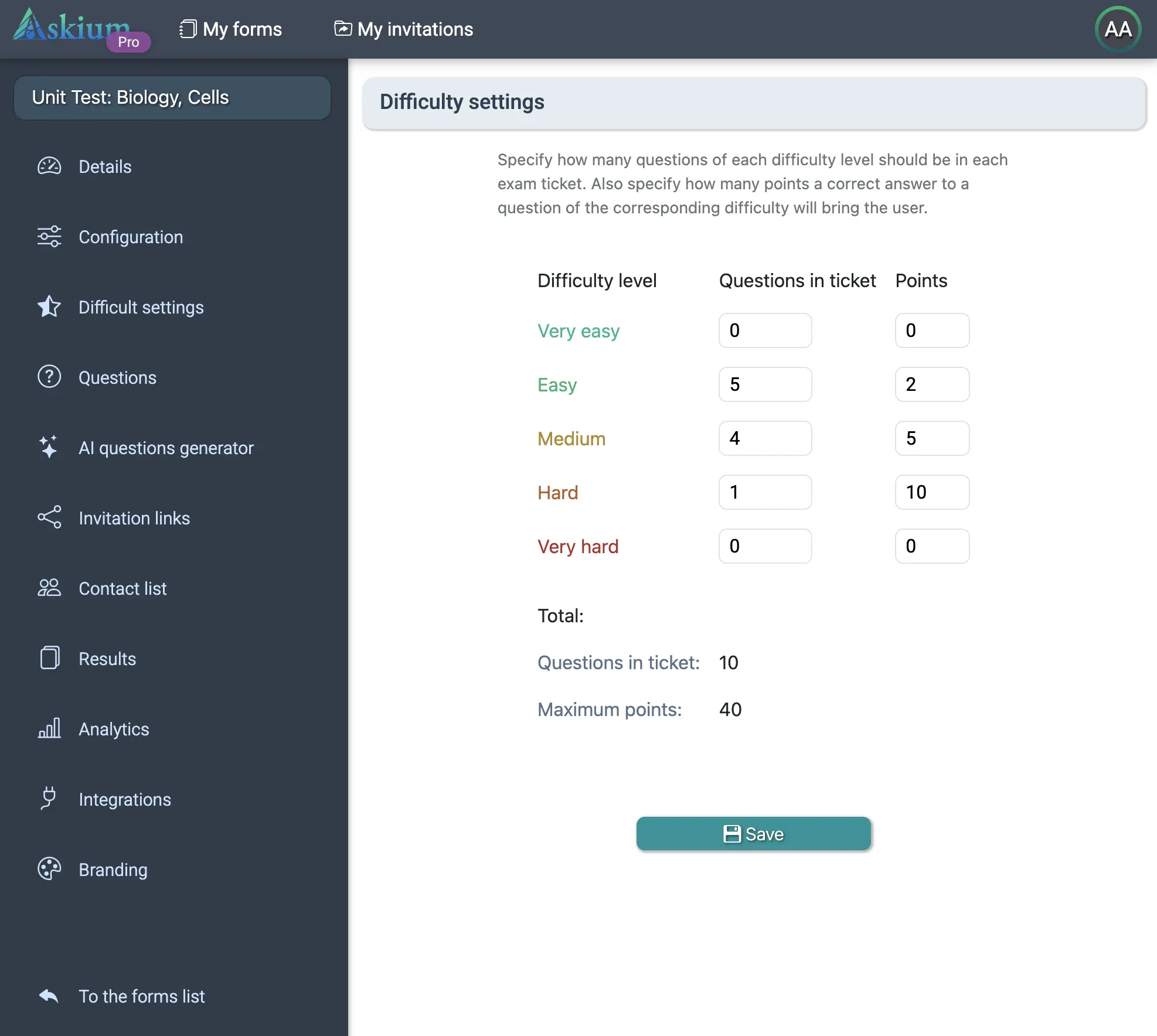Return via To the forms list

coord(141,996)
